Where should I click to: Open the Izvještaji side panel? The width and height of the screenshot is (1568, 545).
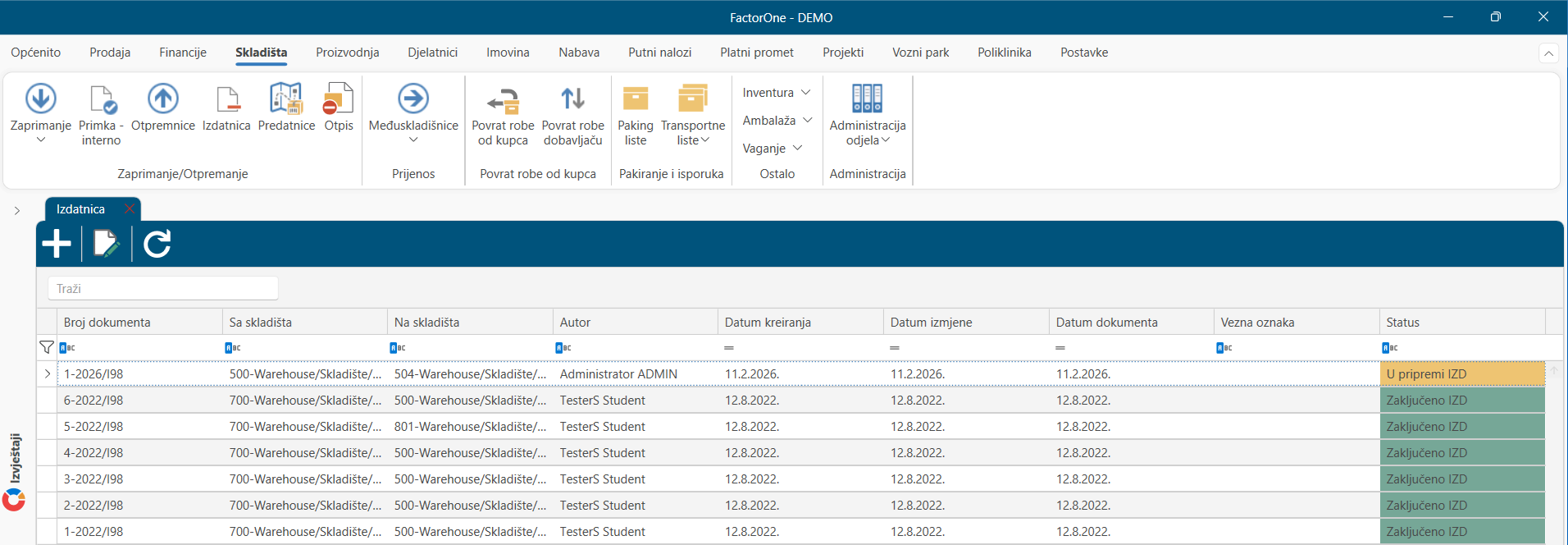15,458
